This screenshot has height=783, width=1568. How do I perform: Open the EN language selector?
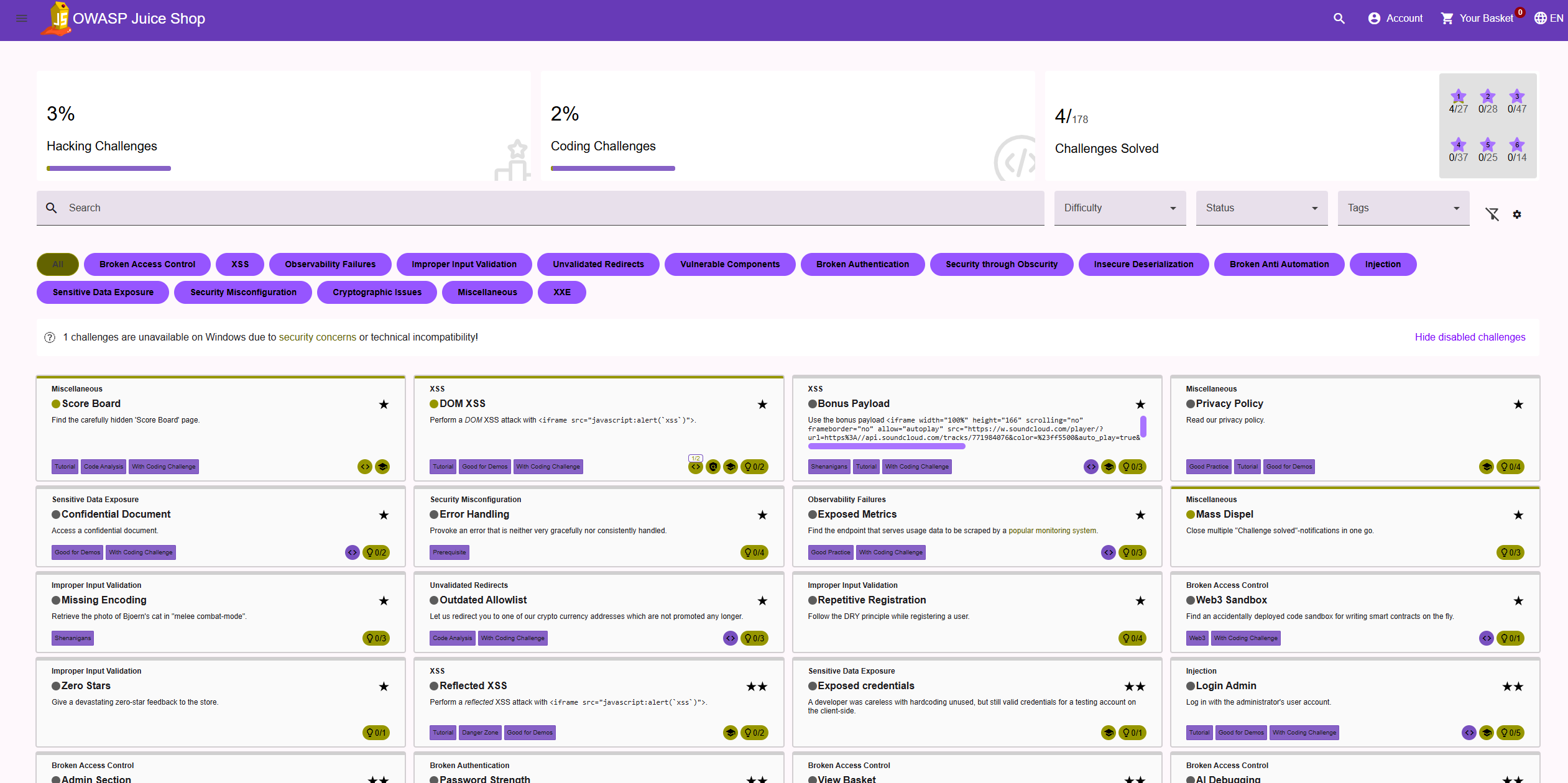point(1549,19)
